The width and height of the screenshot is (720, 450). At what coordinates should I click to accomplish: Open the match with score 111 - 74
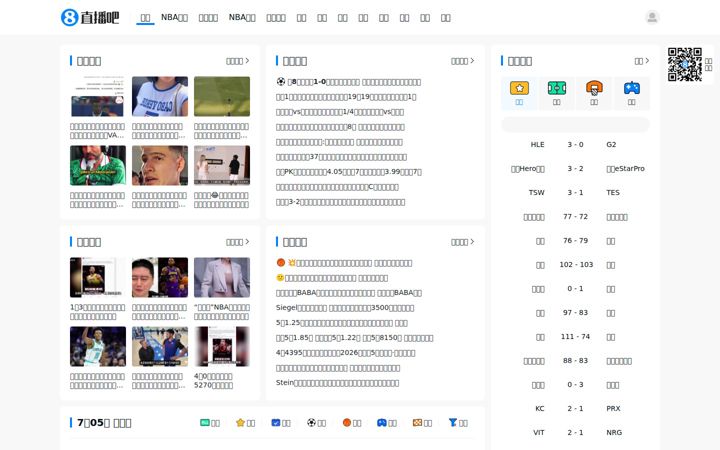tap(575, 337)
